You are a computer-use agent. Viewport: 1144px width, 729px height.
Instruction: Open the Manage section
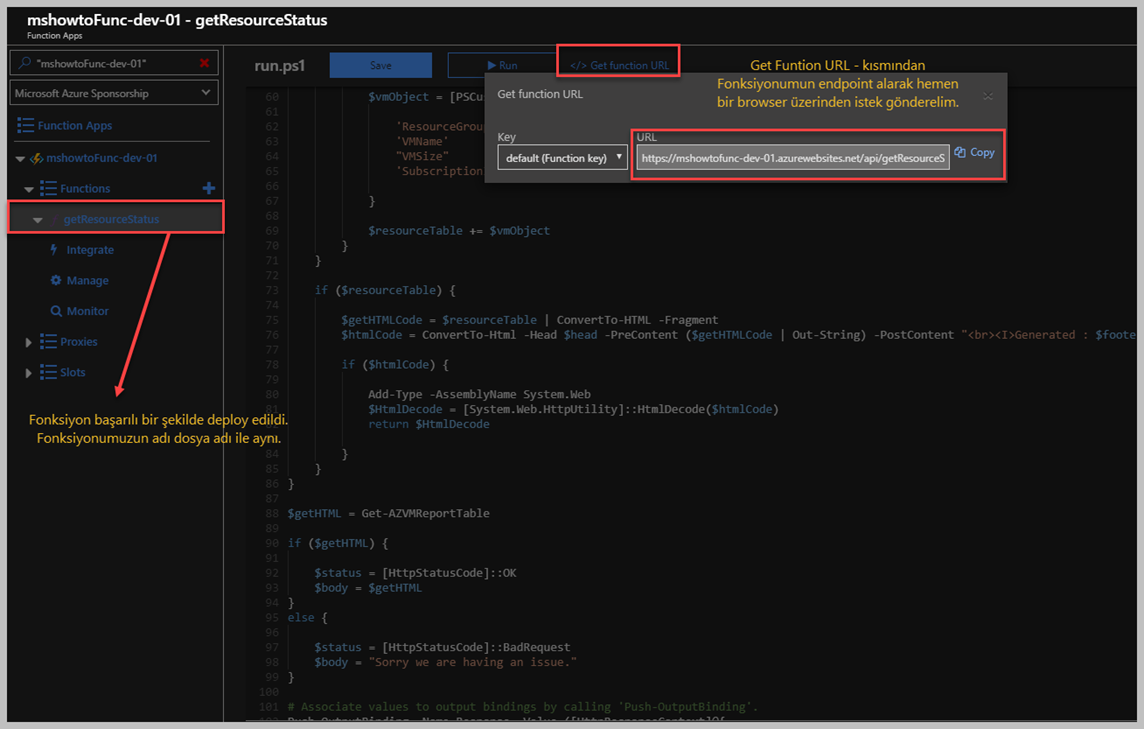click(88, 280)
